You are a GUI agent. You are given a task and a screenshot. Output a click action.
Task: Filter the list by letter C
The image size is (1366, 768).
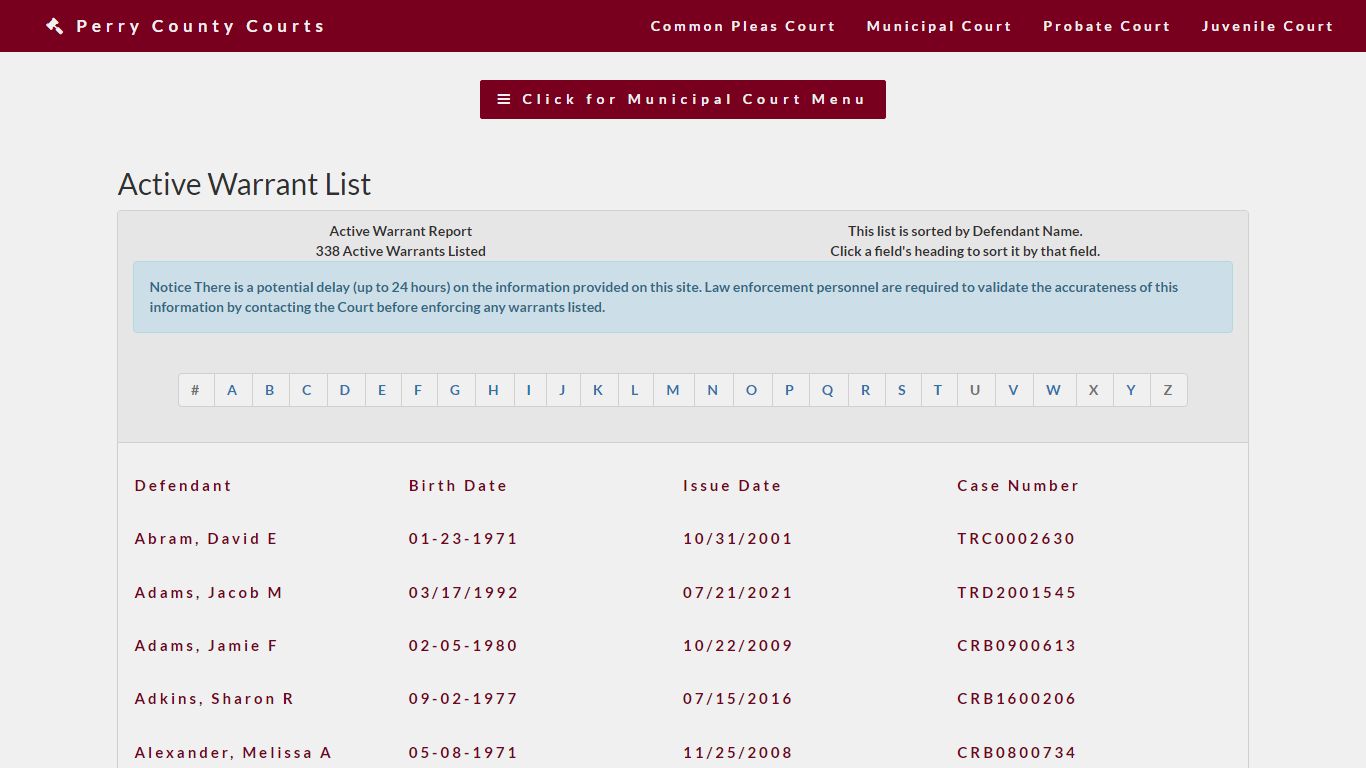tap(307, 390)
